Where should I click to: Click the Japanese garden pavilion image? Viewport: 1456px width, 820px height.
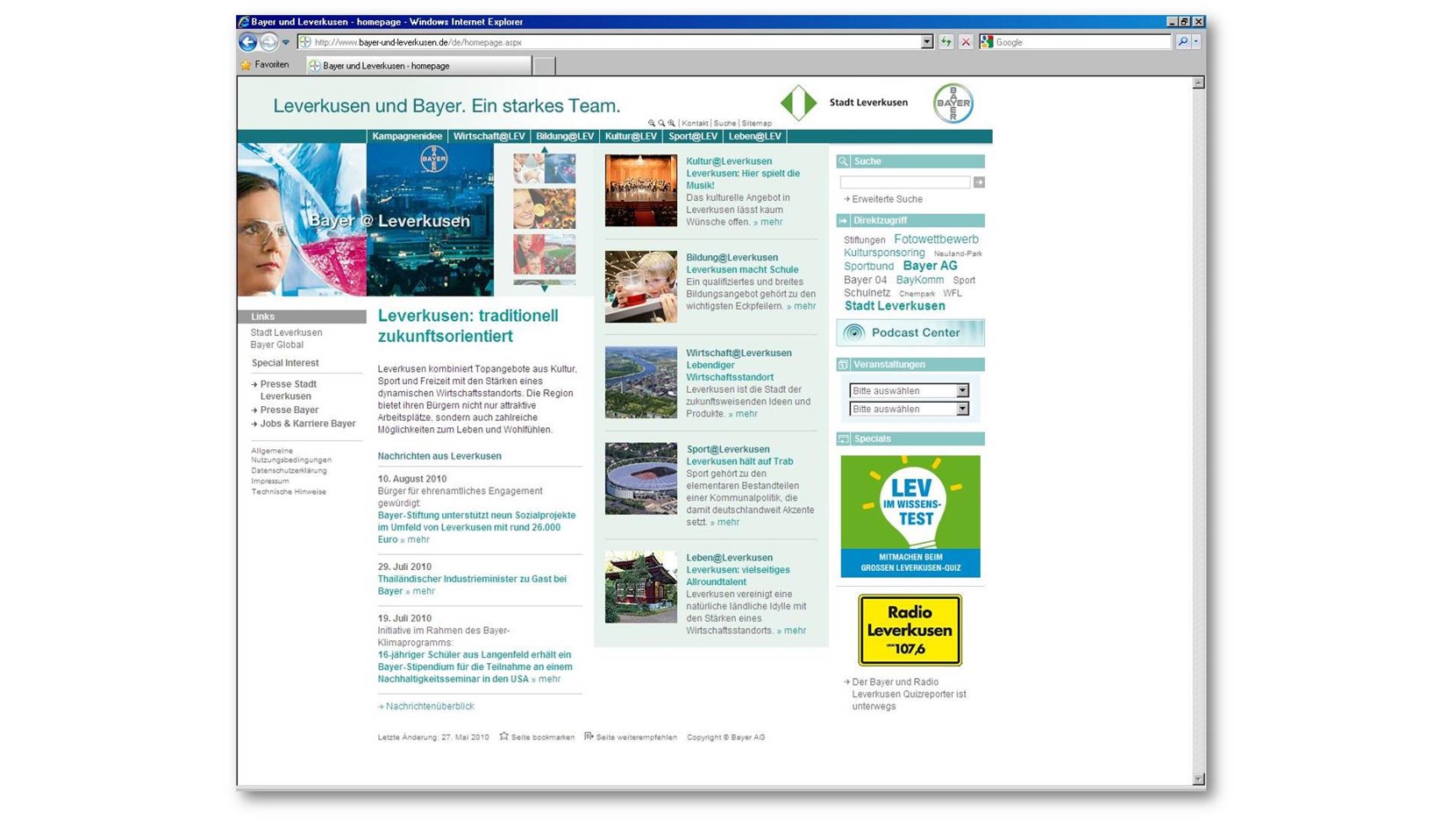click(641, 587)
